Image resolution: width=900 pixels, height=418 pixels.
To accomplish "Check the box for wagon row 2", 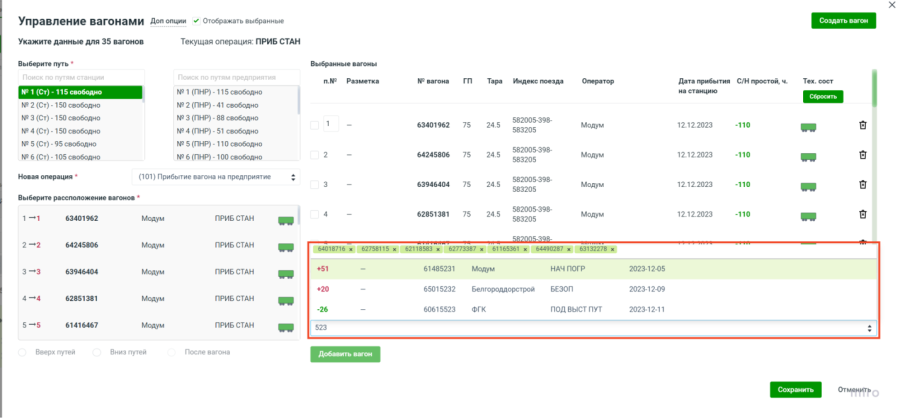I will coord(314,155).
